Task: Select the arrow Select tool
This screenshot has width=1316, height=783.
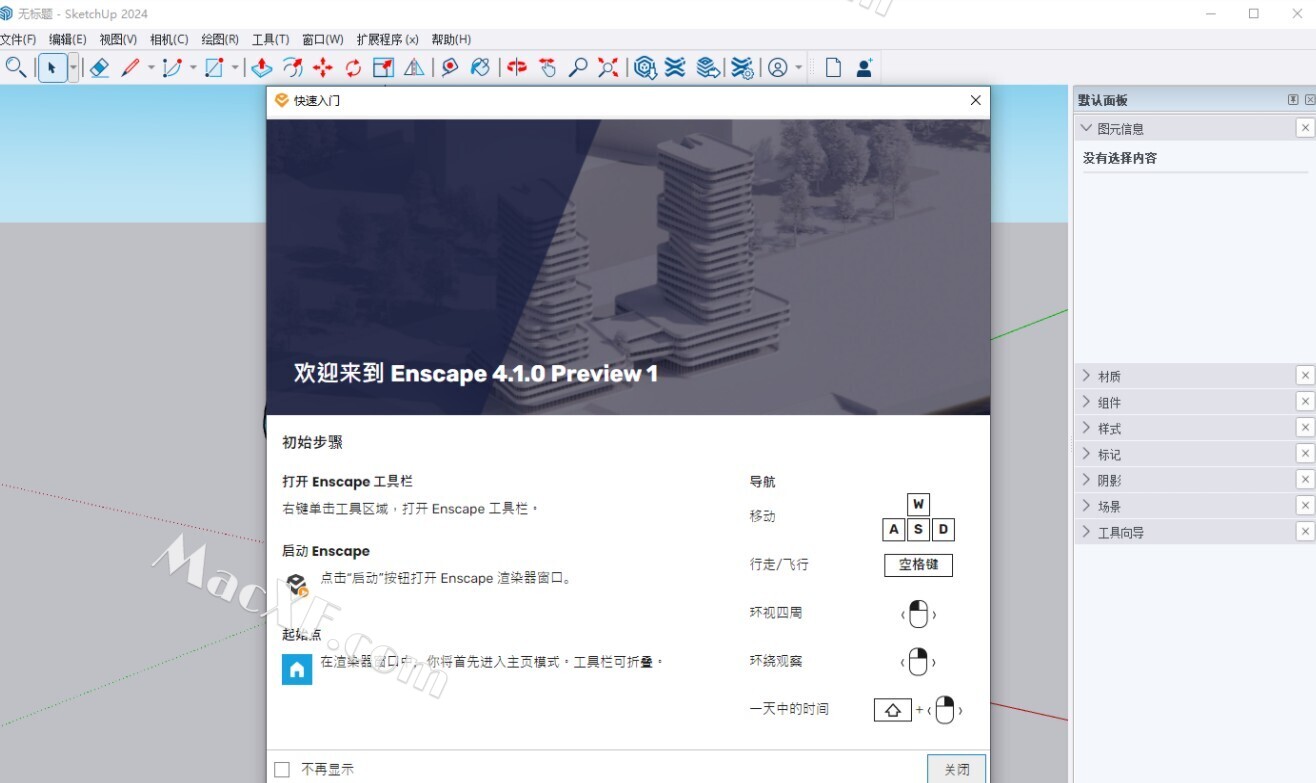Action: (52, 67)
